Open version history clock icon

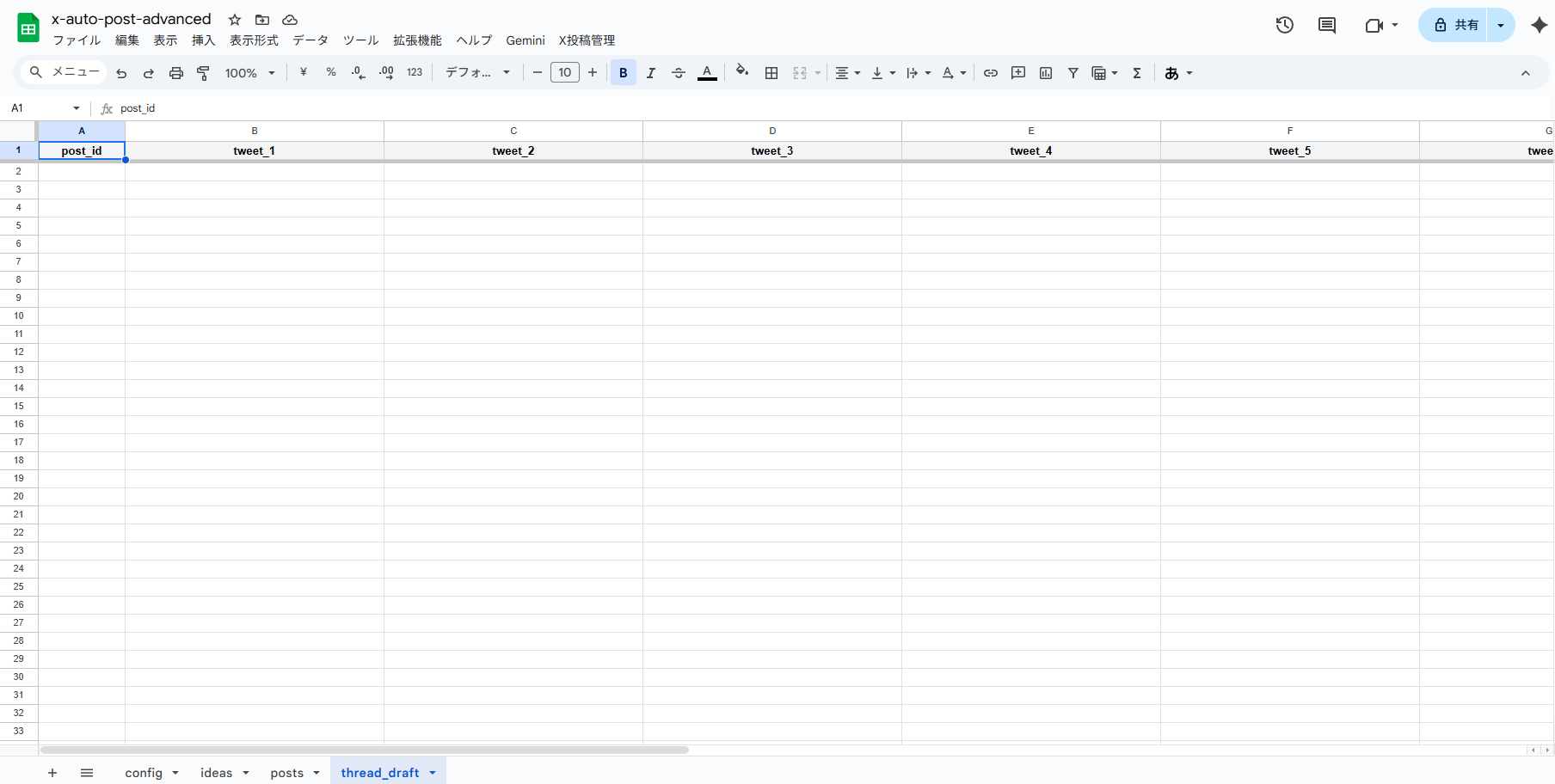tap(1284, 25)
